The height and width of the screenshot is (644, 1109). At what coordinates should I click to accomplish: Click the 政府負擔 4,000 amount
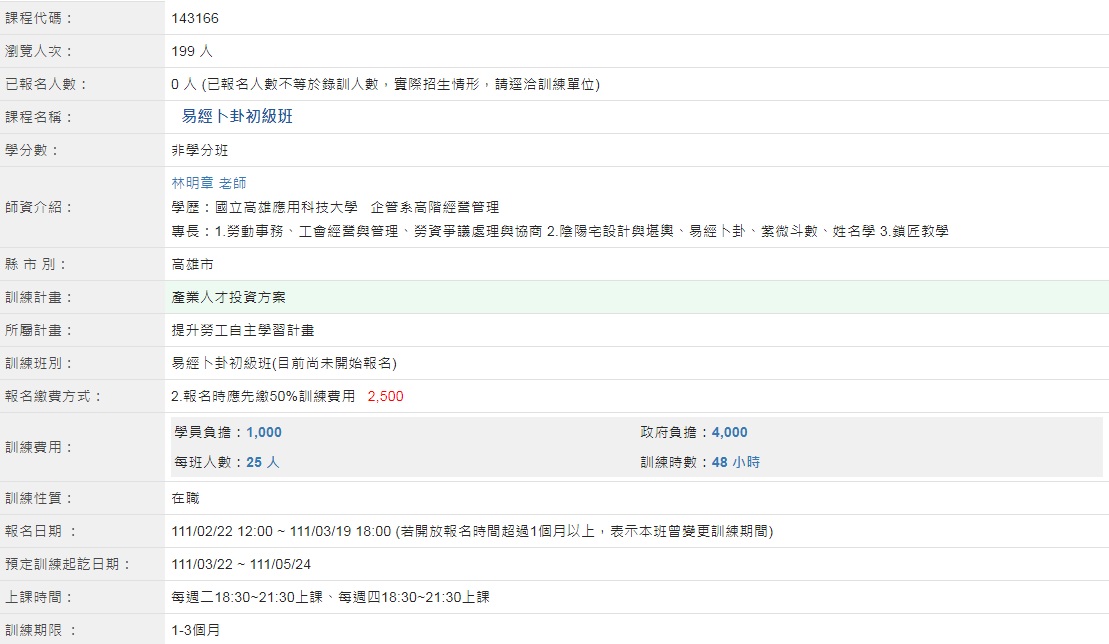pos(729,432)
